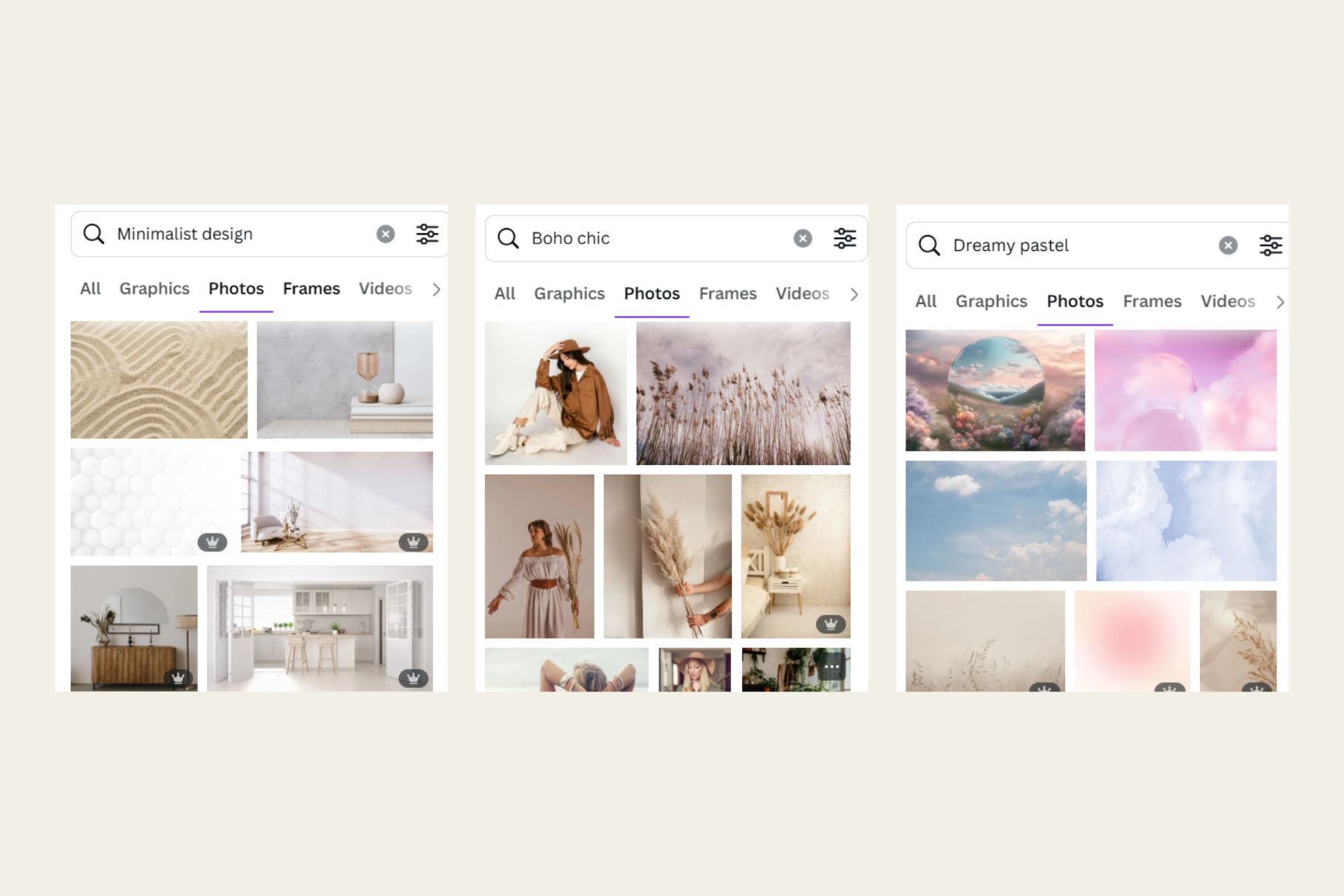Select the glass sphere floral landscape photo
Viewport: 1344px width, 896px height.
pyautogui.click(x=995, y=390)
